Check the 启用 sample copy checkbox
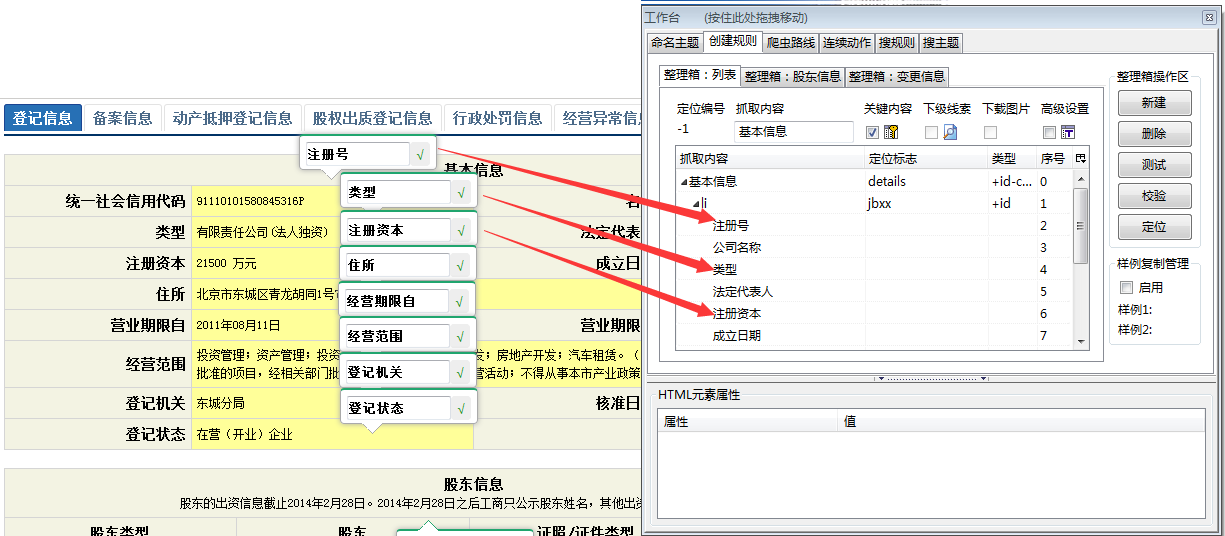Screen dimensions: 1225x536 pyautogui.click(x=1126, y=287)
